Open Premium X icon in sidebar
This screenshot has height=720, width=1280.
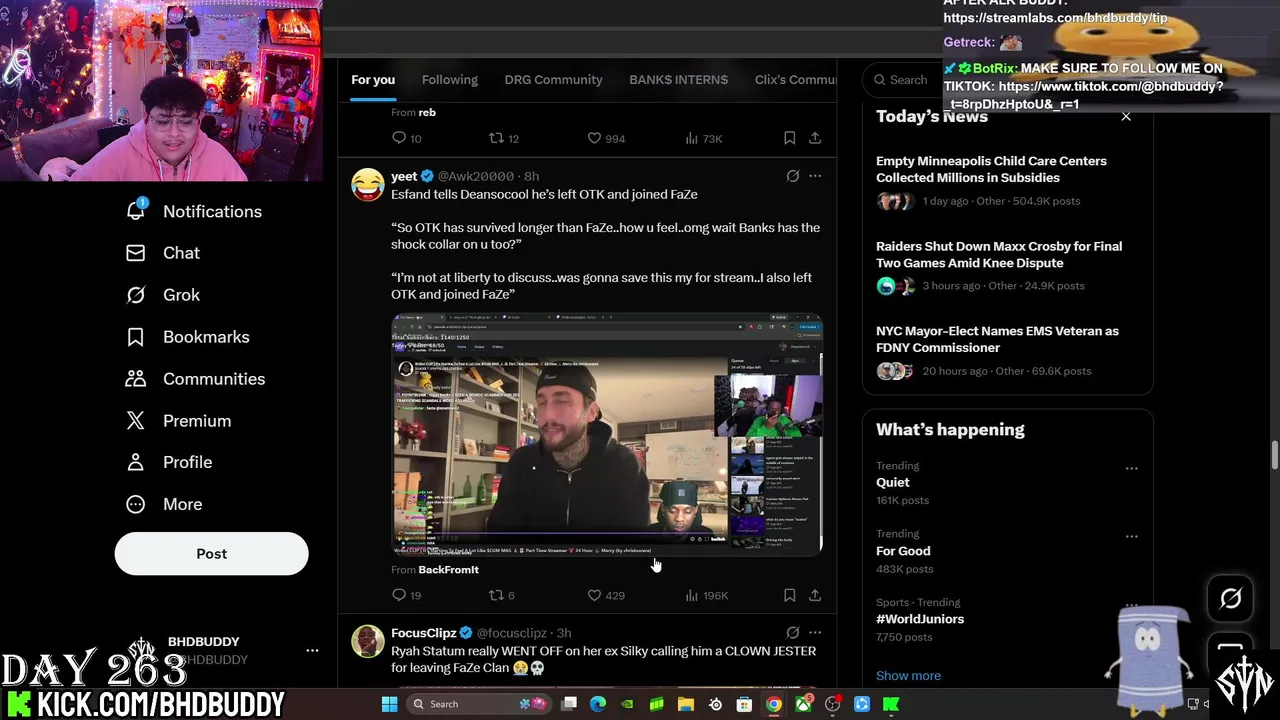[136, 421]
